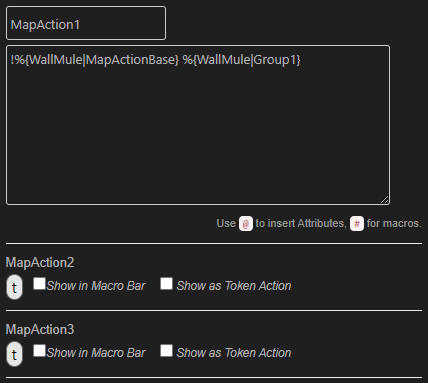Click the MapAction1 ability name field

pyautogui.click(x=86, y=23)
